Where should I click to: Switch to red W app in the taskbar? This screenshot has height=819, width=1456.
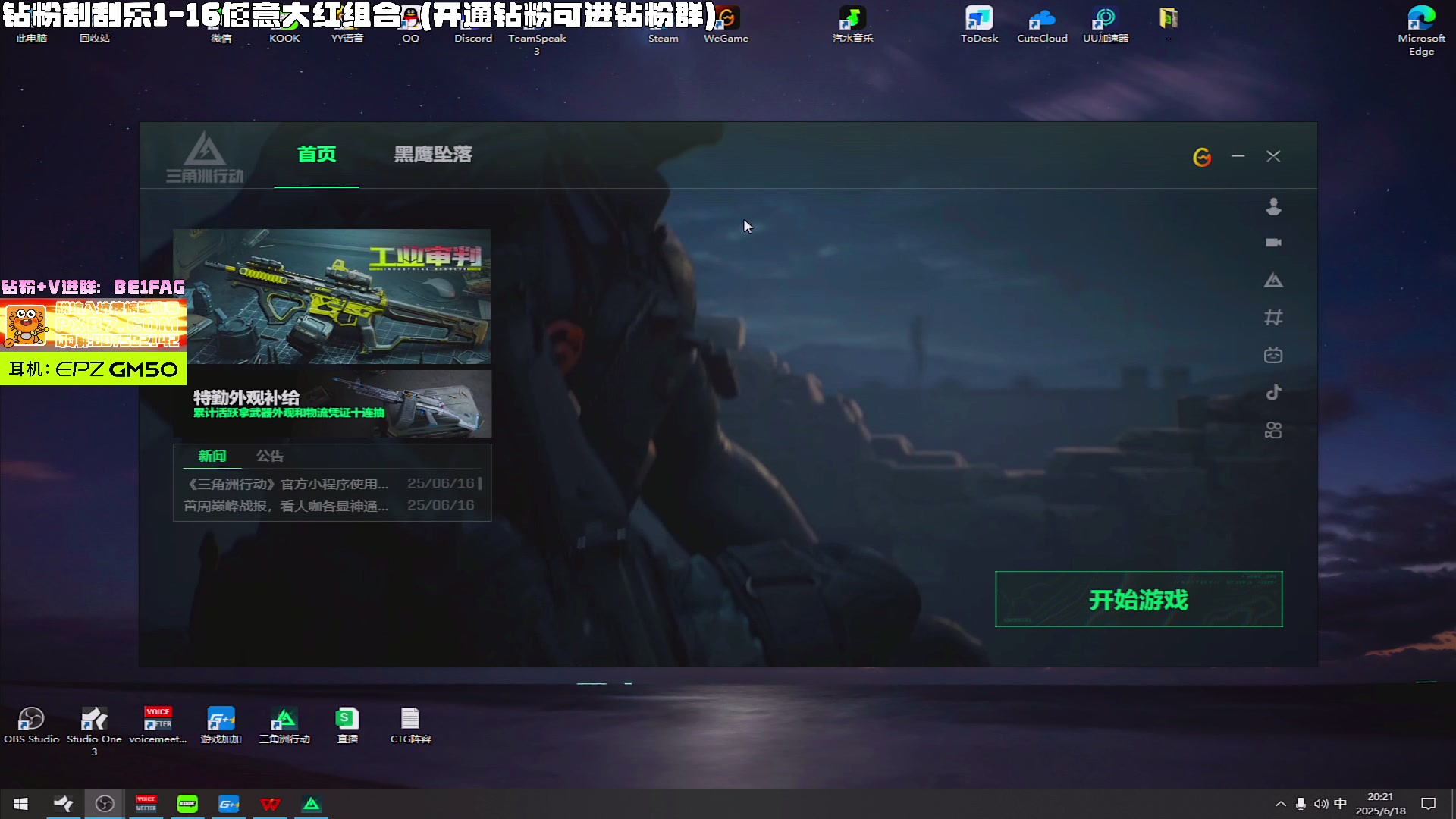(x=270, y=804)
